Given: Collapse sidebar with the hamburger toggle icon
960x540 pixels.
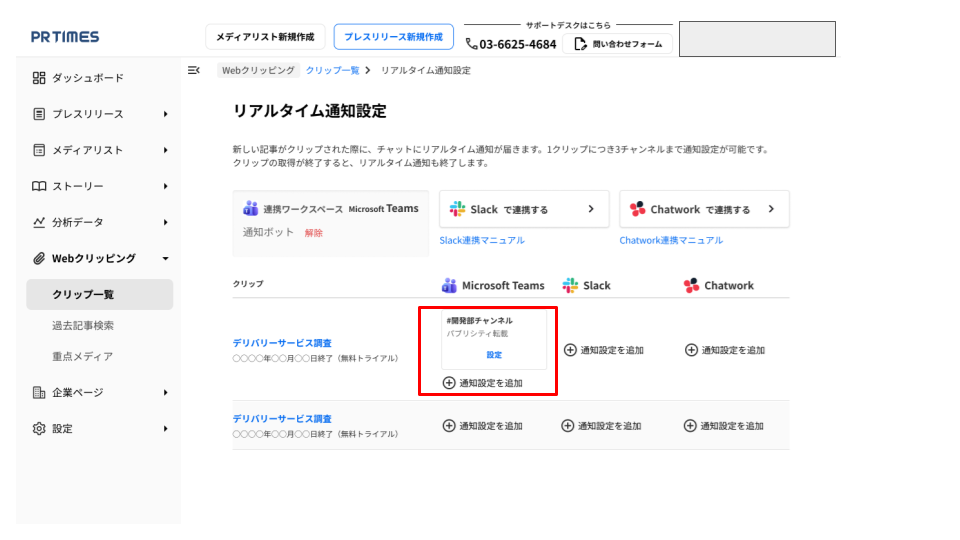Looking at the screenshot, I should point(193,70).
